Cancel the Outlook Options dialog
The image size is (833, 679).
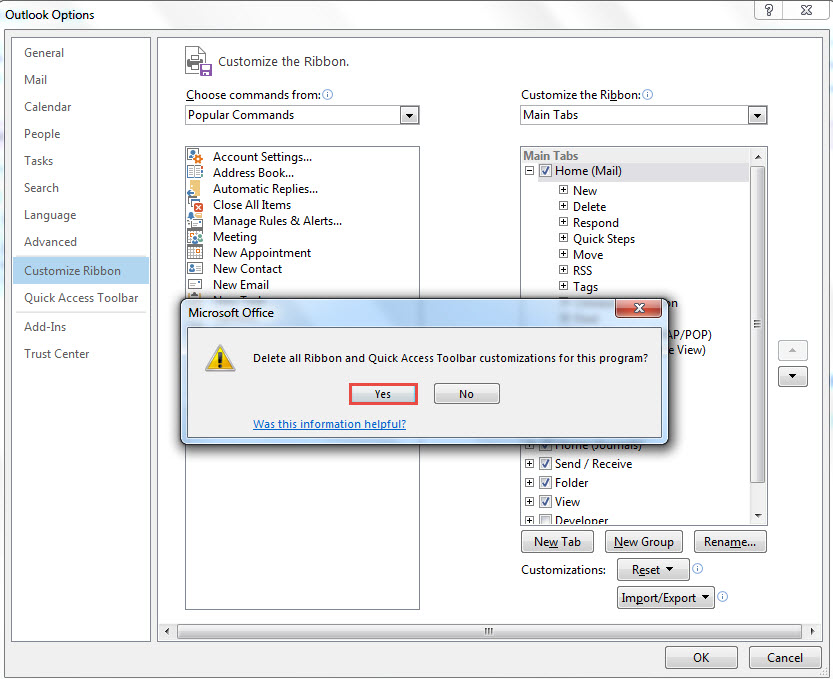(785, 658)
